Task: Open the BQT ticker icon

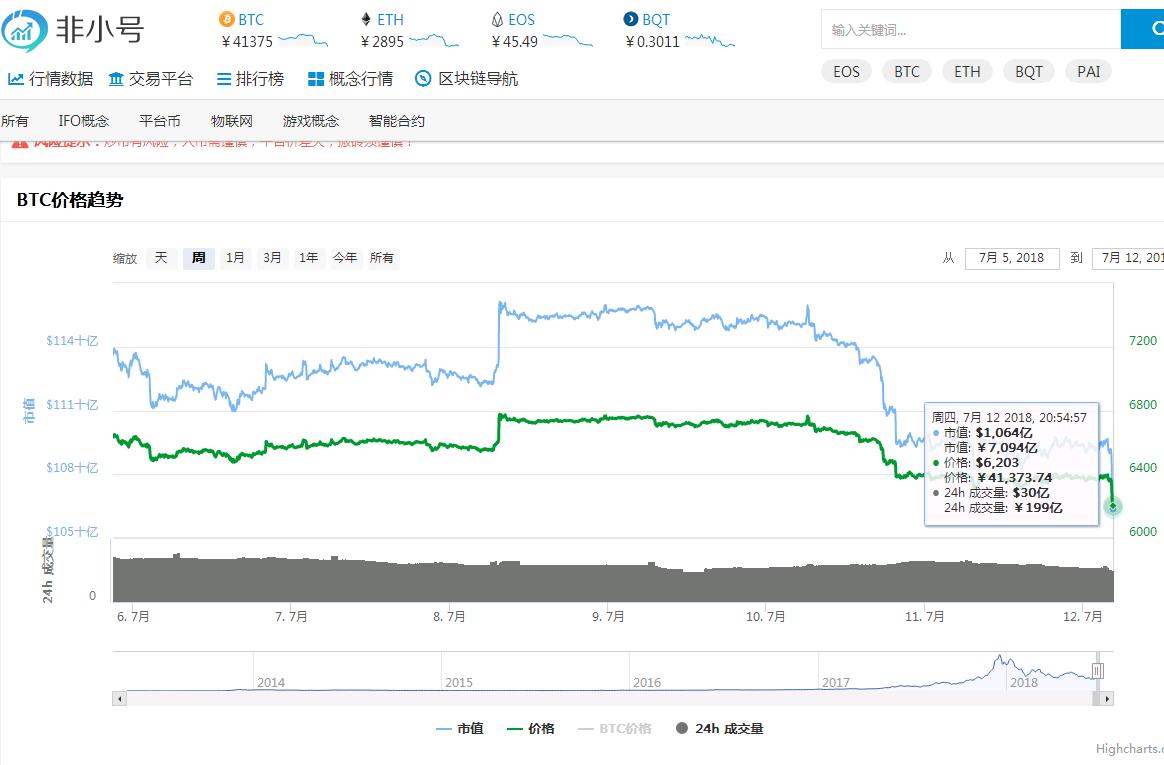Action: tap(631, 19)
